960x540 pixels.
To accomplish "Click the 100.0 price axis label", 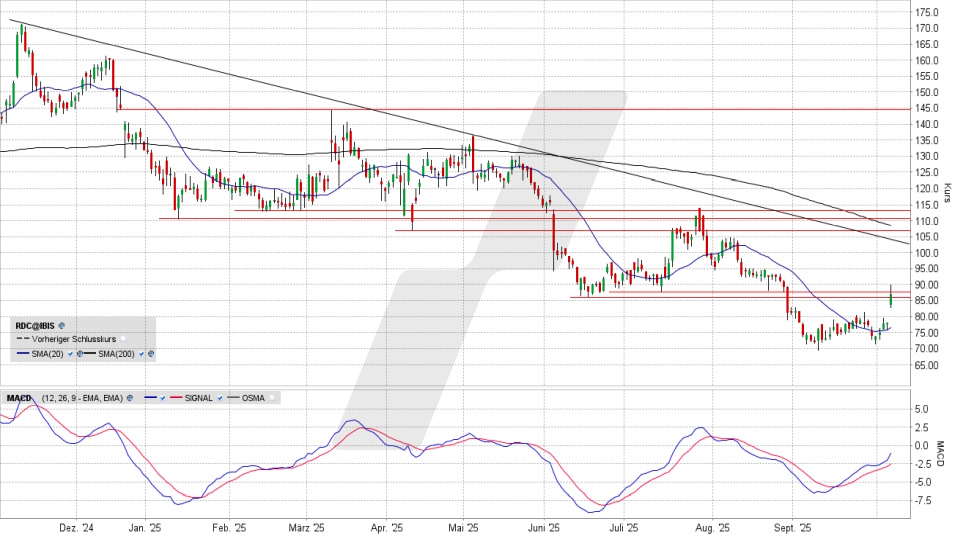I will (x=926, y=253).
